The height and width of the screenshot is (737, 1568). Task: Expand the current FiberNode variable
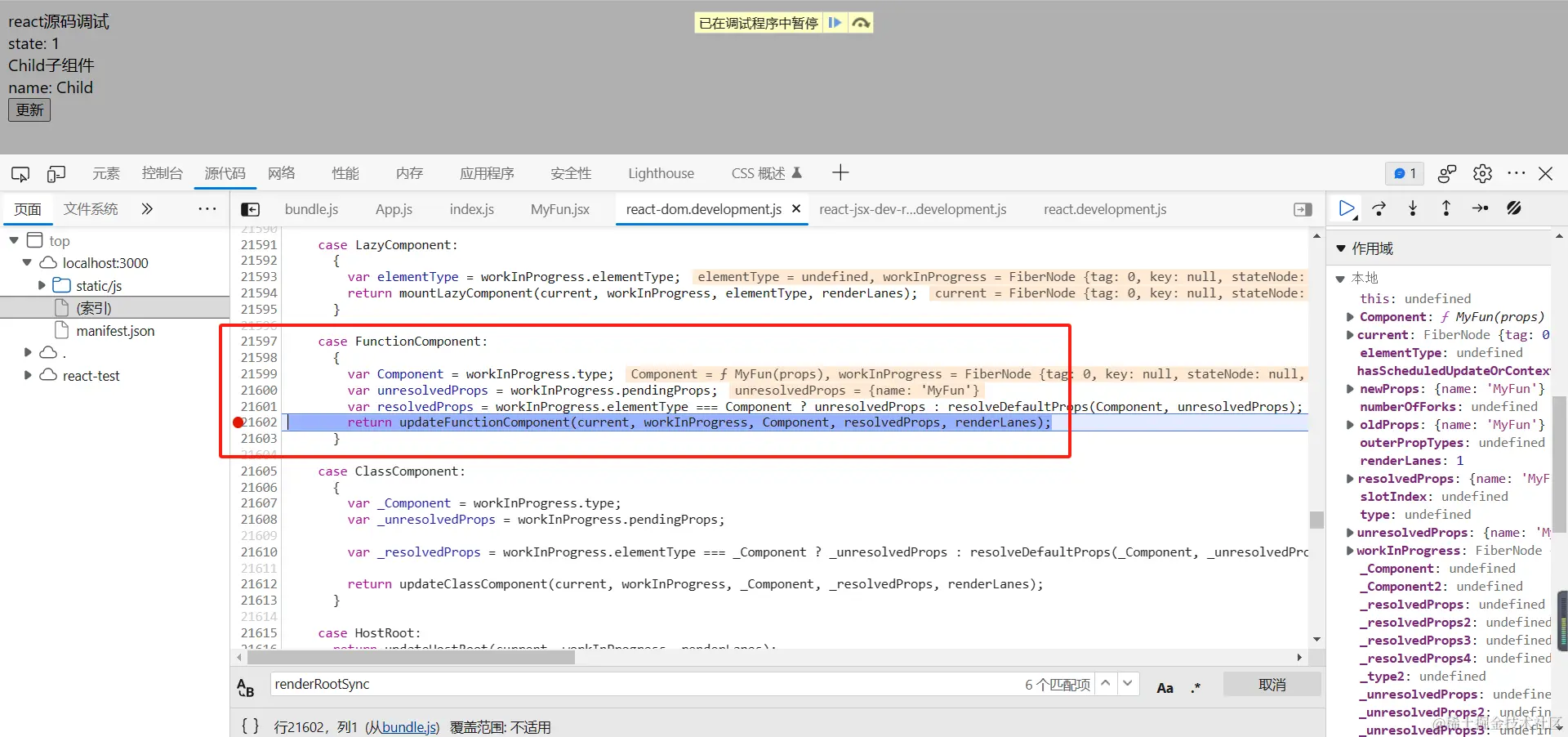(x=1350, y=335)
